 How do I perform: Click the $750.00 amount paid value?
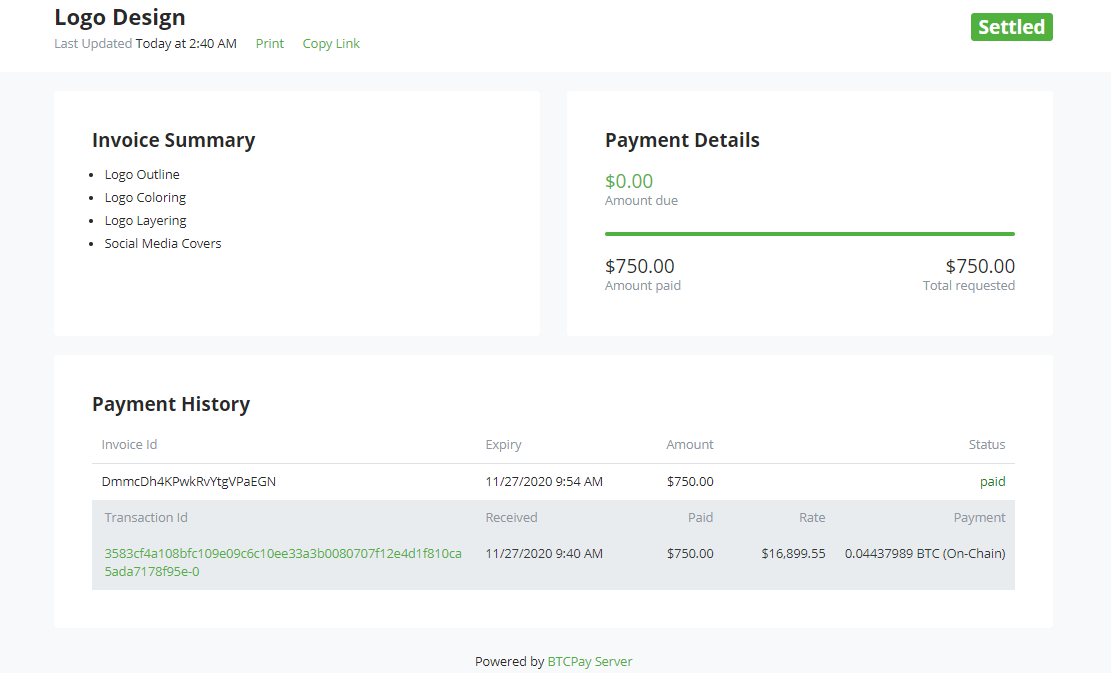639,266
